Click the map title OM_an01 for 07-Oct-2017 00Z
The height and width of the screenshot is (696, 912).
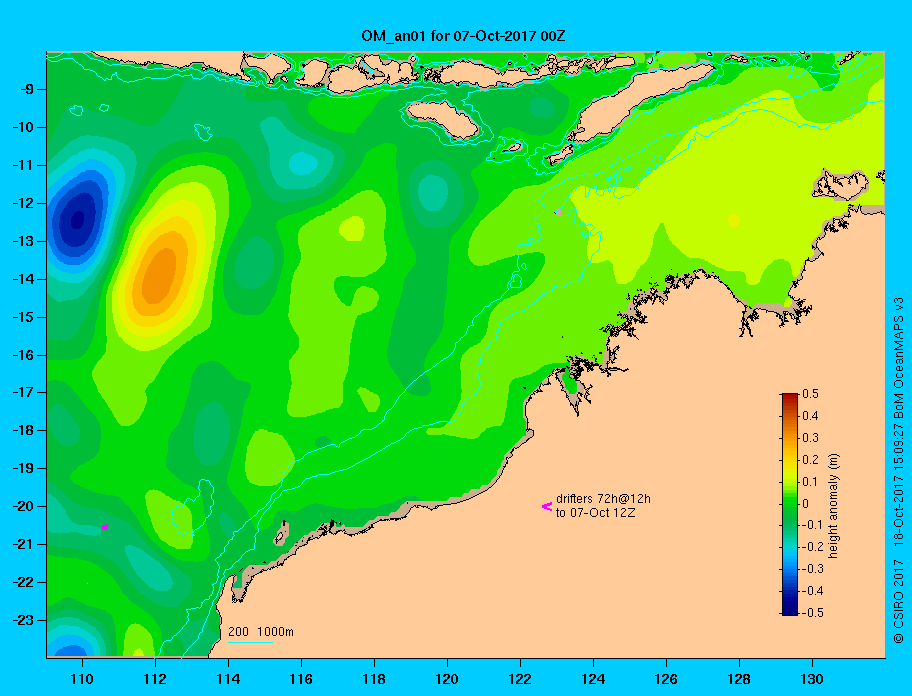tap(463, 36)
